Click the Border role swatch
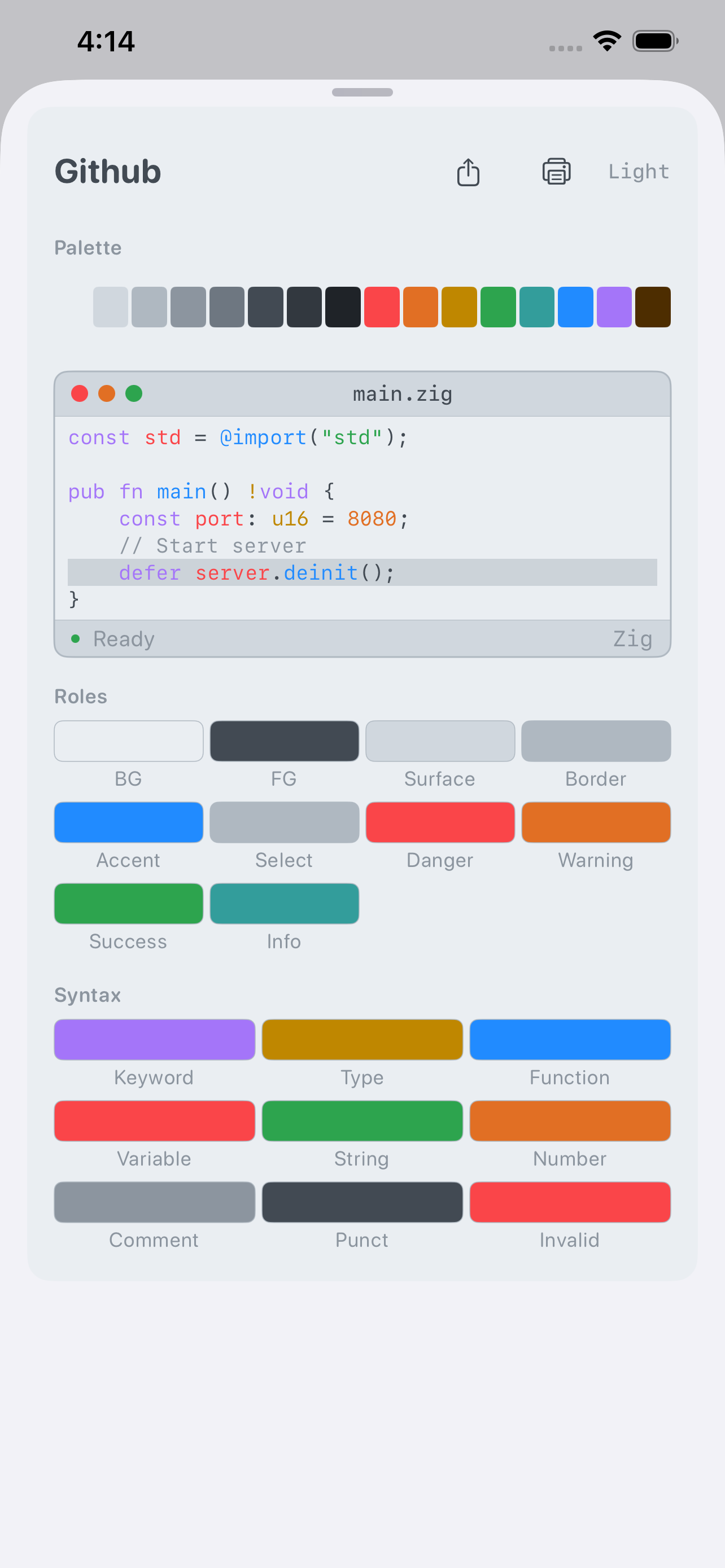 click(x=596, y=742)
